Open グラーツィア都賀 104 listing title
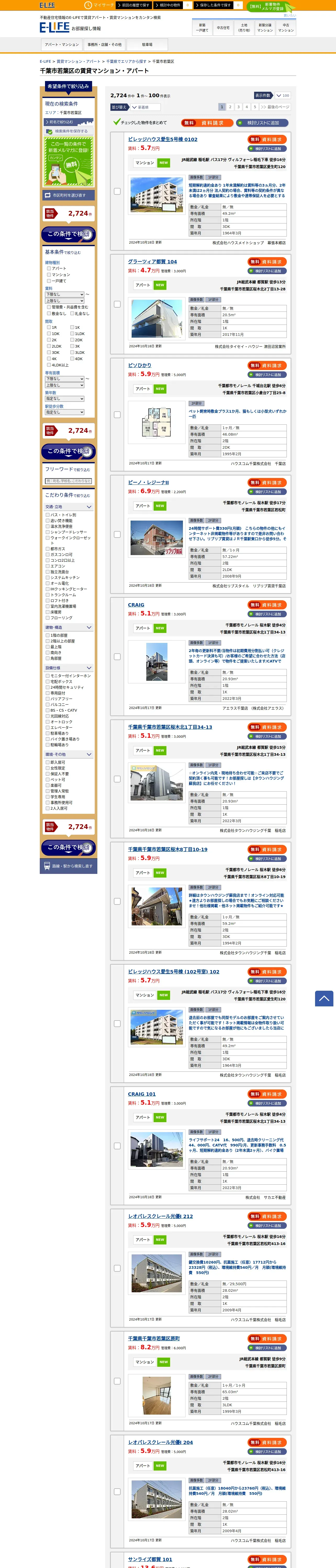 (153, 262)
